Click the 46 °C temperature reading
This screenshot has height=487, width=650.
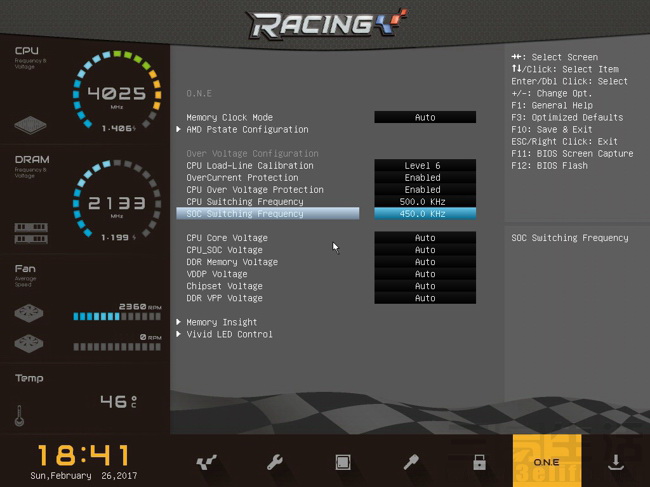pos(119,401)
